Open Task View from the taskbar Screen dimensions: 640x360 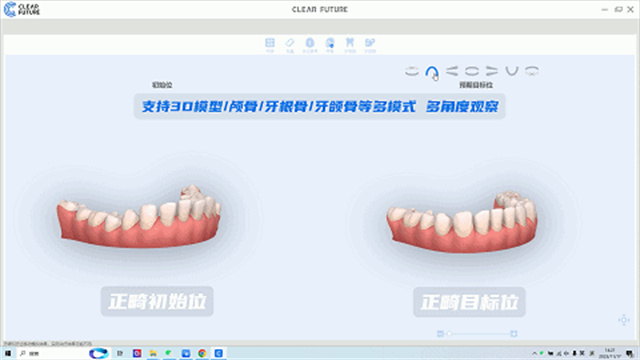(x=120, y=353)
